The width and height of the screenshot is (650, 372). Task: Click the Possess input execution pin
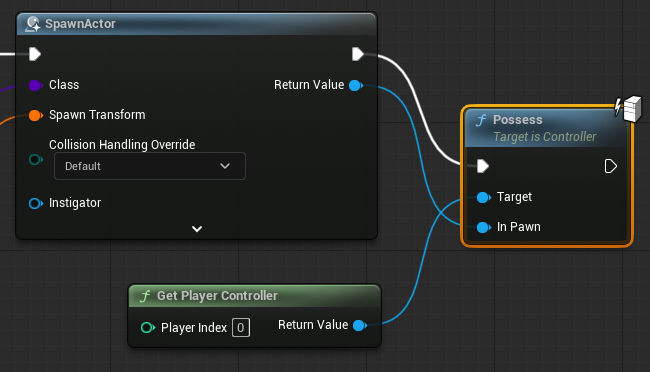[483, 166]
